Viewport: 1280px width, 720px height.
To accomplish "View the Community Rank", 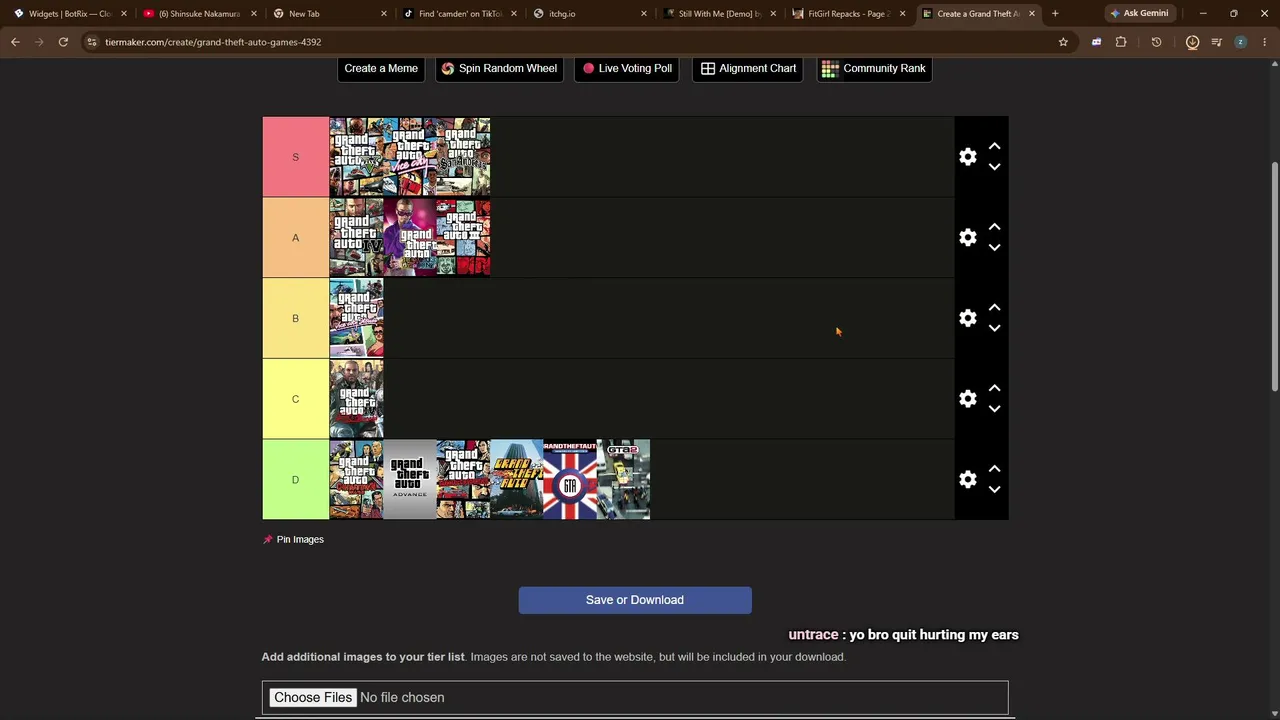I will [x=875, y=68].
